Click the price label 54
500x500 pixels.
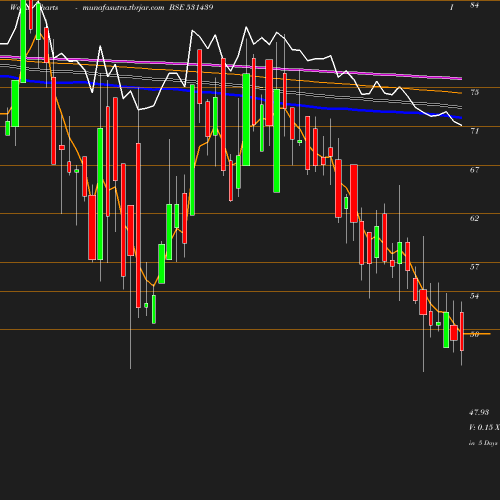click(x=474, y=296)
